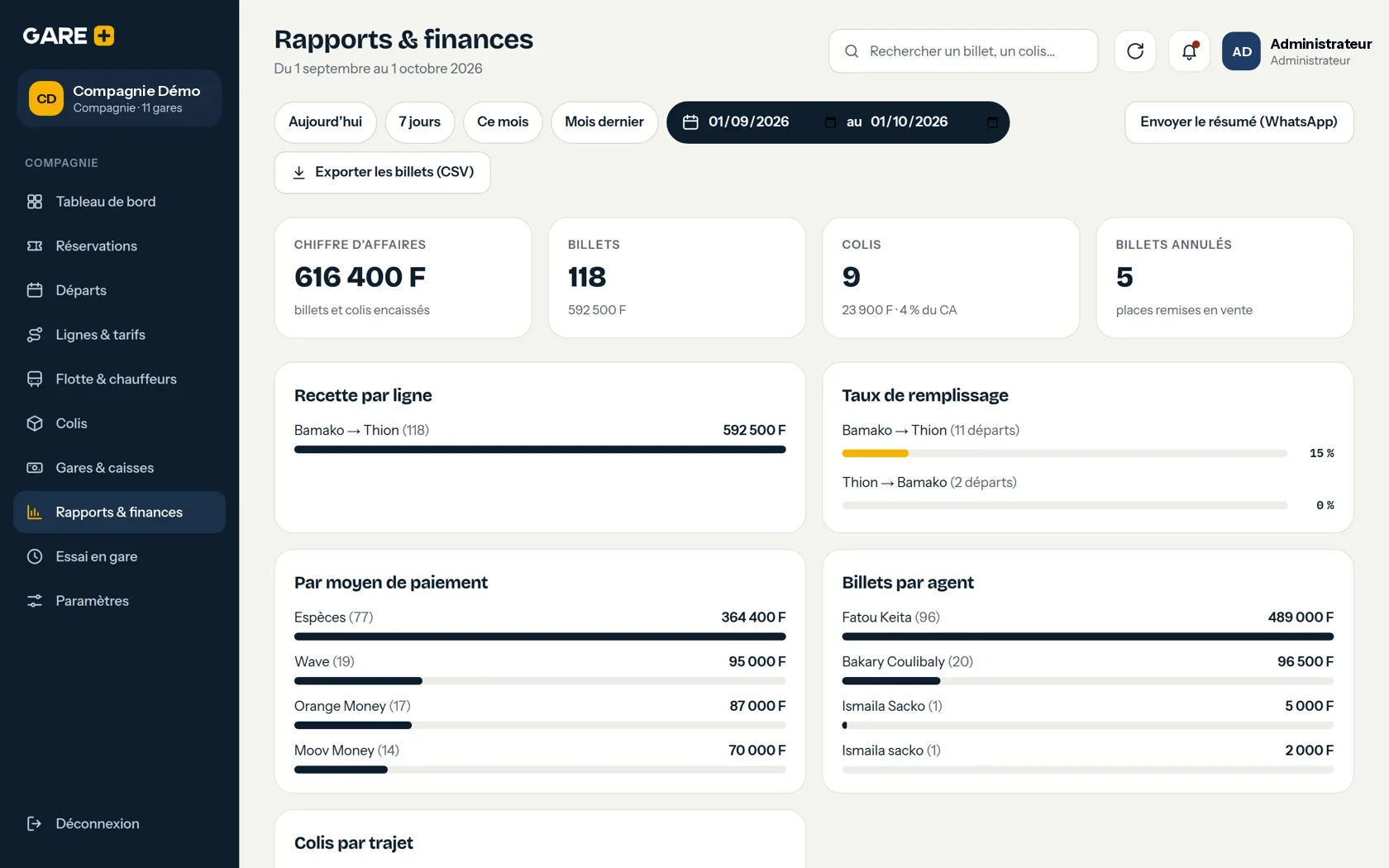Click the Rapports & finances chart icon
This screenshot has width=1389, height=868.
[35, 513]
